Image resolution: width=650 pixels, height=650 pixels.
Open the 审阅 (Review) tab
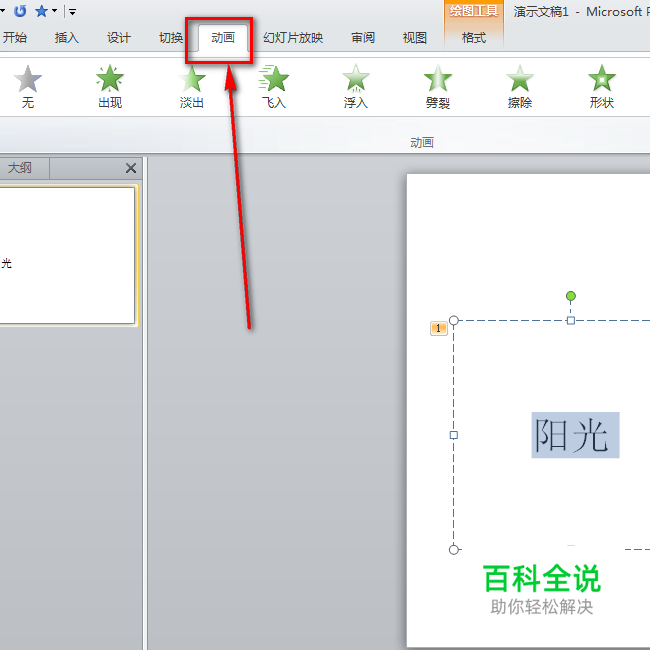tap(363, 38)
